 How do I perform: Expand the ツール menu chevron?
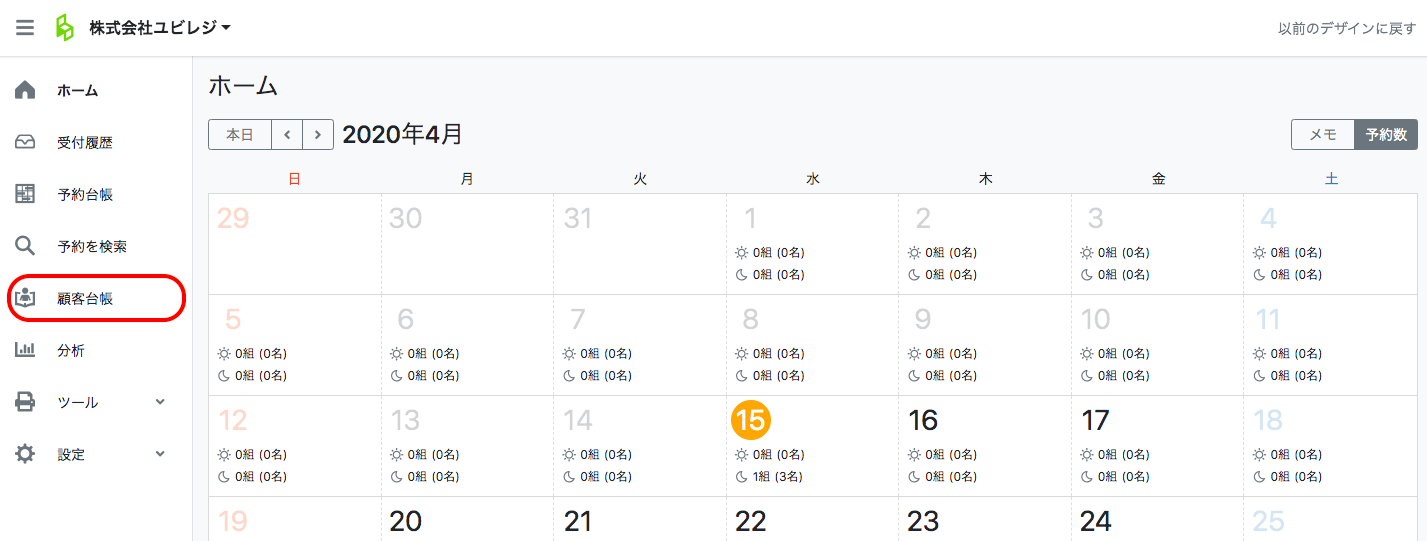[x=160, y=402]
